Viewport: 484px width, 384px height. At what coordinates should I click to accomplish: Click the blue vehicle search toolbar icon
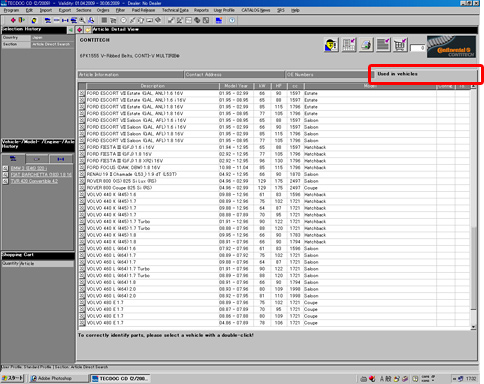tap(48, 20)
